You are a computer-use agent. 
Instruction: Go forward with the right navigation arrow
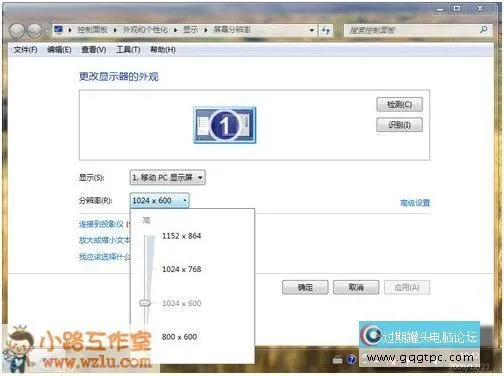click(x=34, y=31)
